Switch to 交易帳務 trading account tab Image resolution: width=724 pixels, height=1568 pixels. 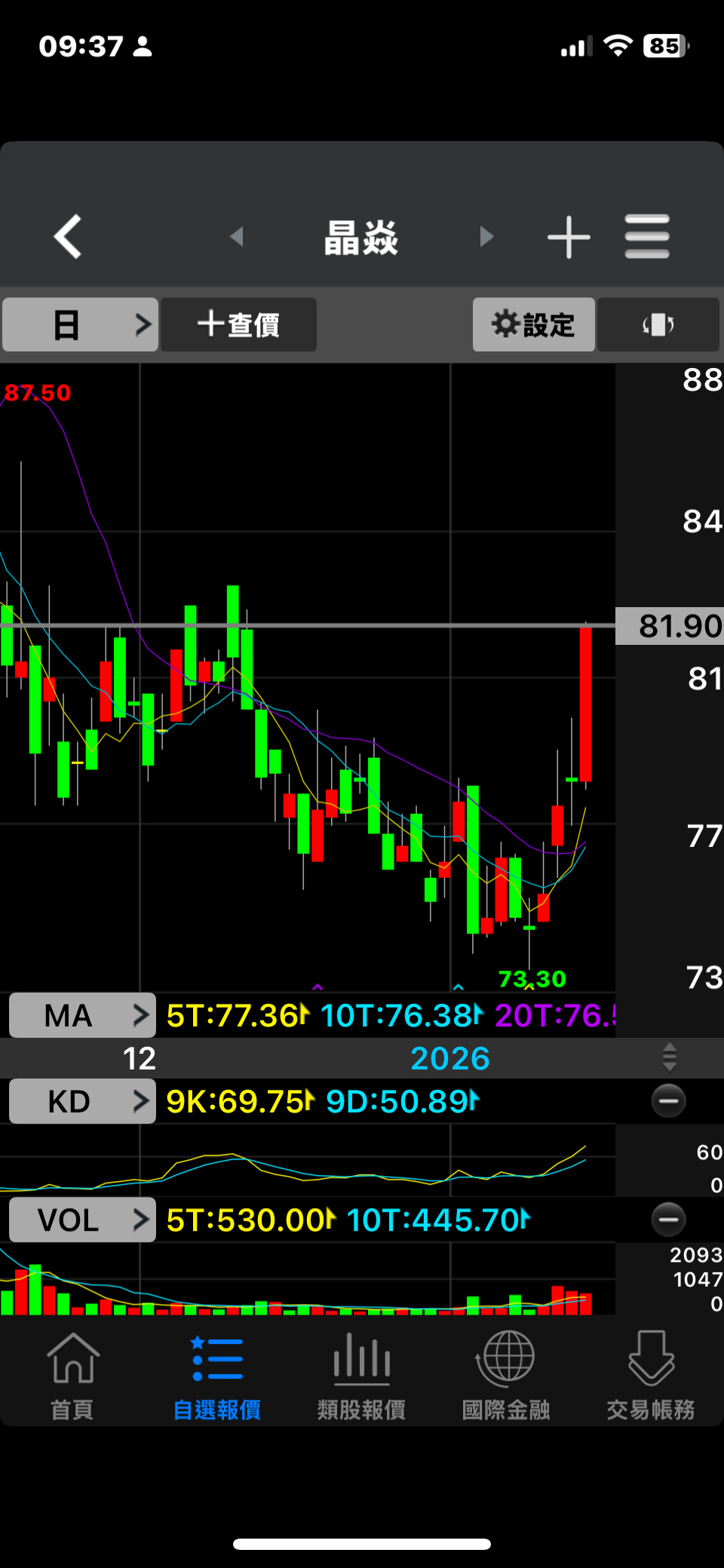coord(651,1377)
